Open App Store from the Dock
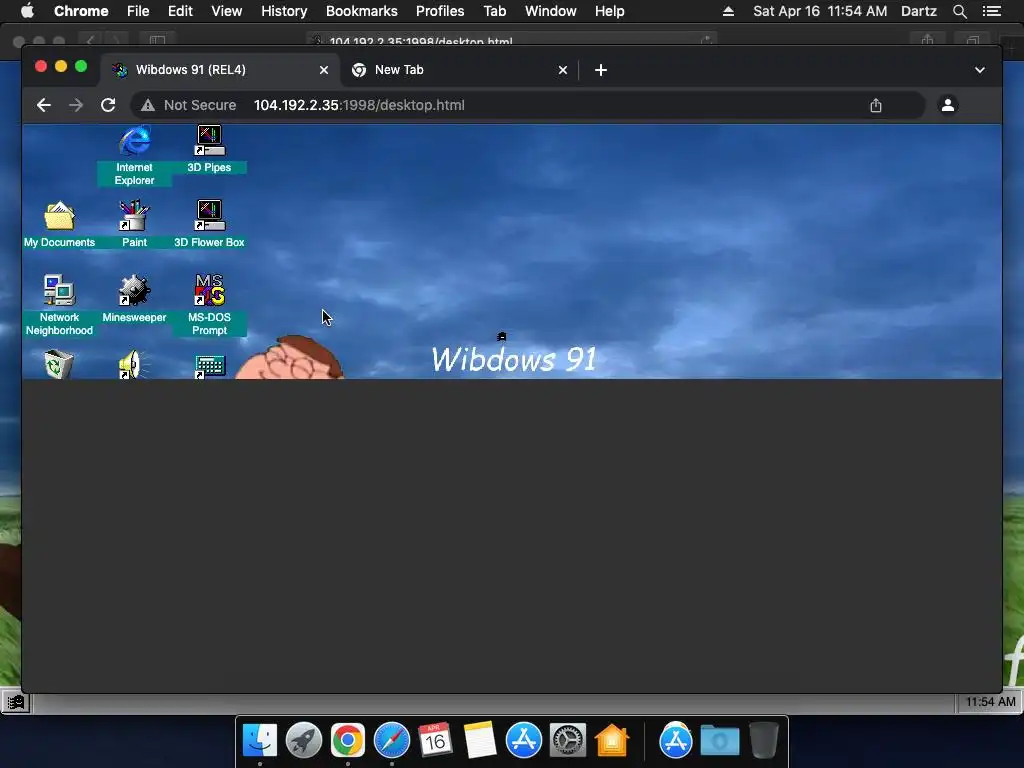 [x=524, y=741]
